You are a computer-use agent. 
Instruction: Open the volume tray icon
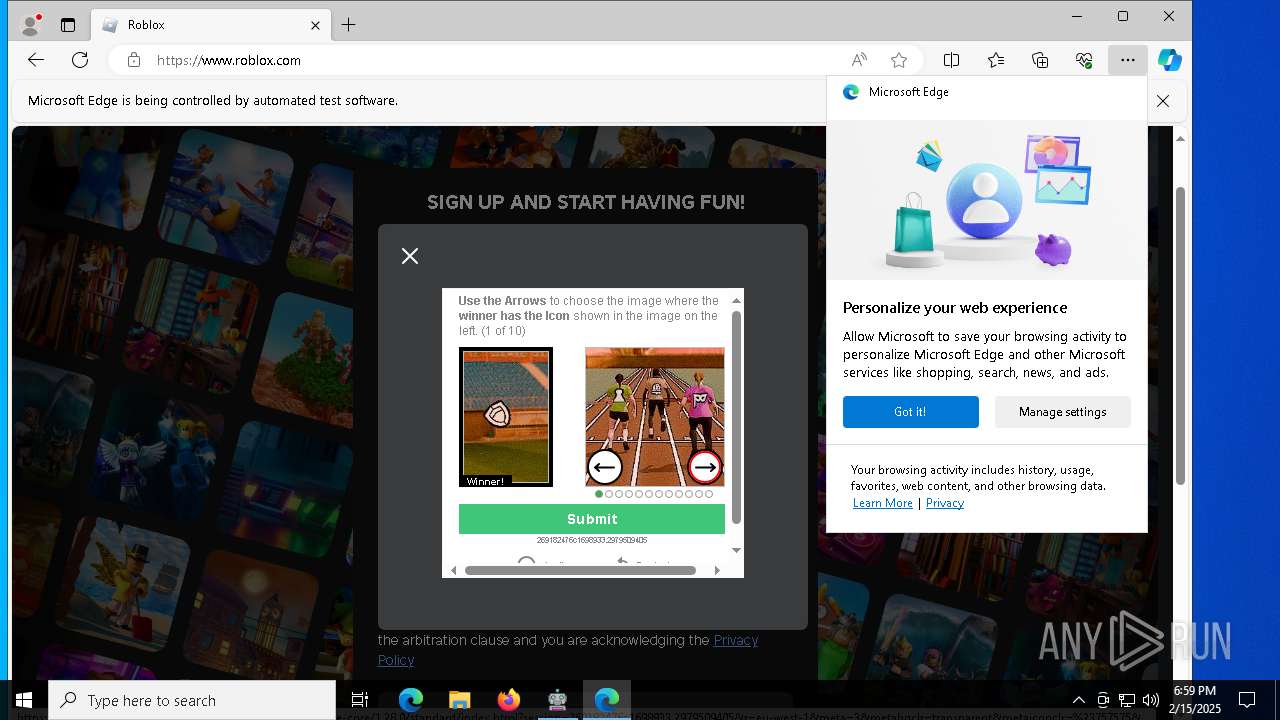(x=1150, y=700)
